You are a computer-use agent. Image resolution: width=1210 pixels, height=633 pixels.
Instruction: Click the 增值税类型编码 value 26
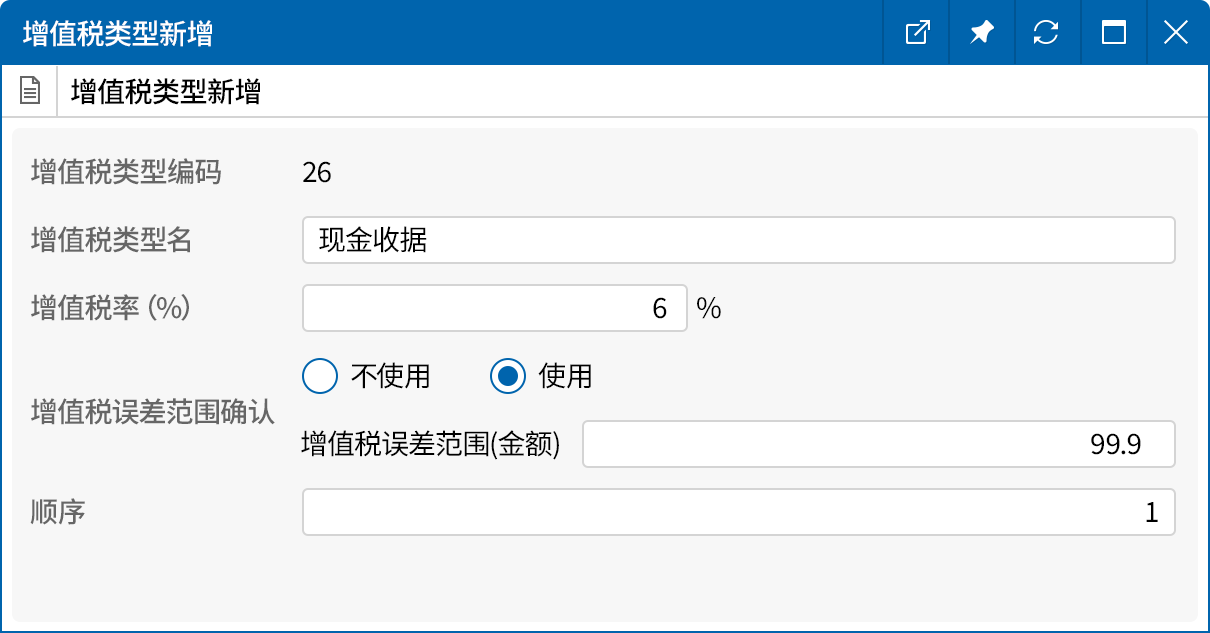pos(316,173)
